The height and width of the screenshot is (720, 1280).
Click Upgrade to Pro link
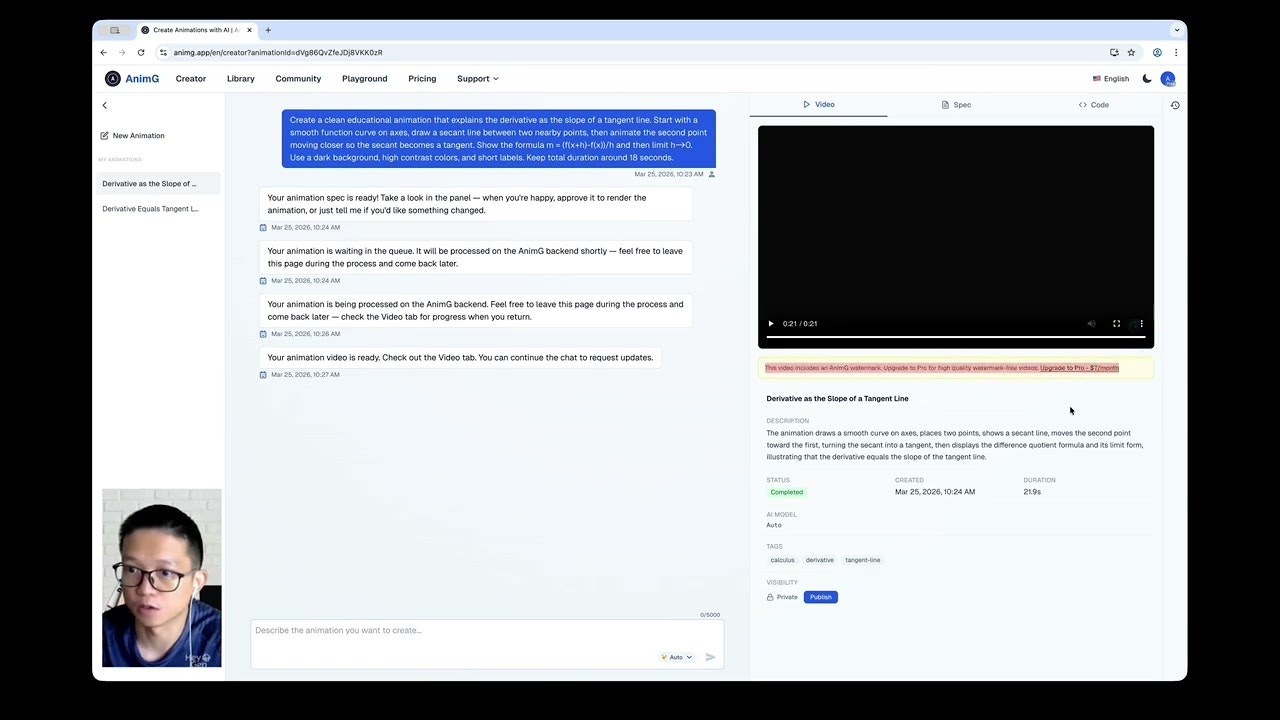point(1079,368)
